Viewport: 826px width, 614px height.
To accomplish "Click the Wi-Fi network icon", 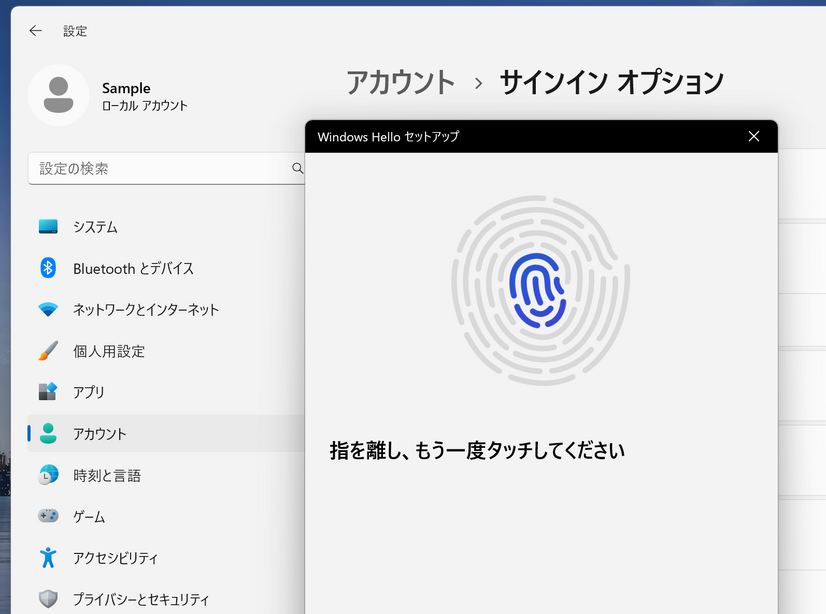I will [x=48, y=309].
